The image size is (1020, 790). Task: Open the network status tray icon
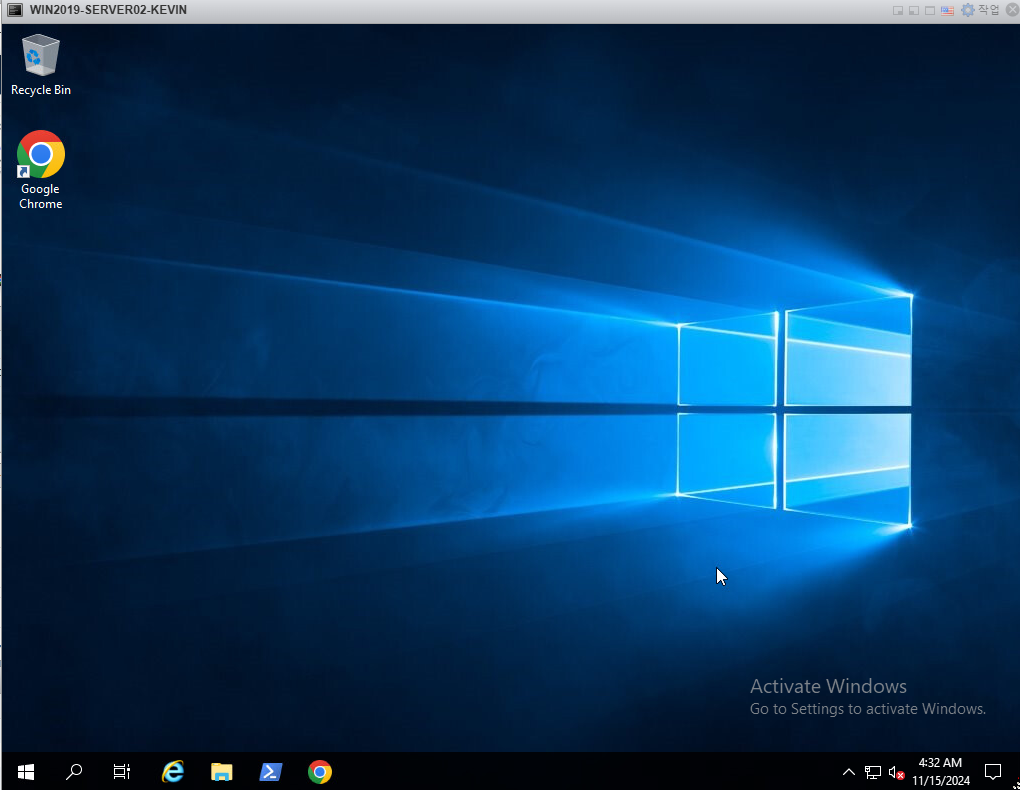[x=872, y=772]
